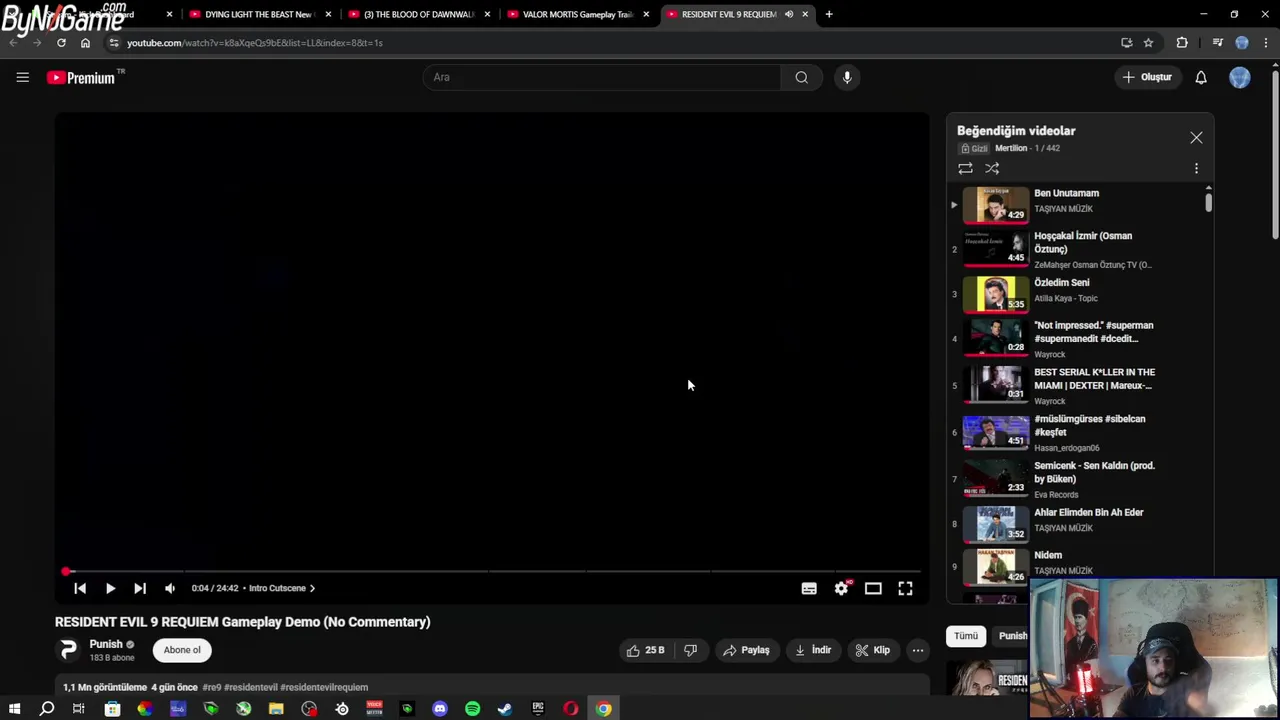Focus the Ara search field
The height and width of the screenshot is (720, 1280).
click(602, 77)
